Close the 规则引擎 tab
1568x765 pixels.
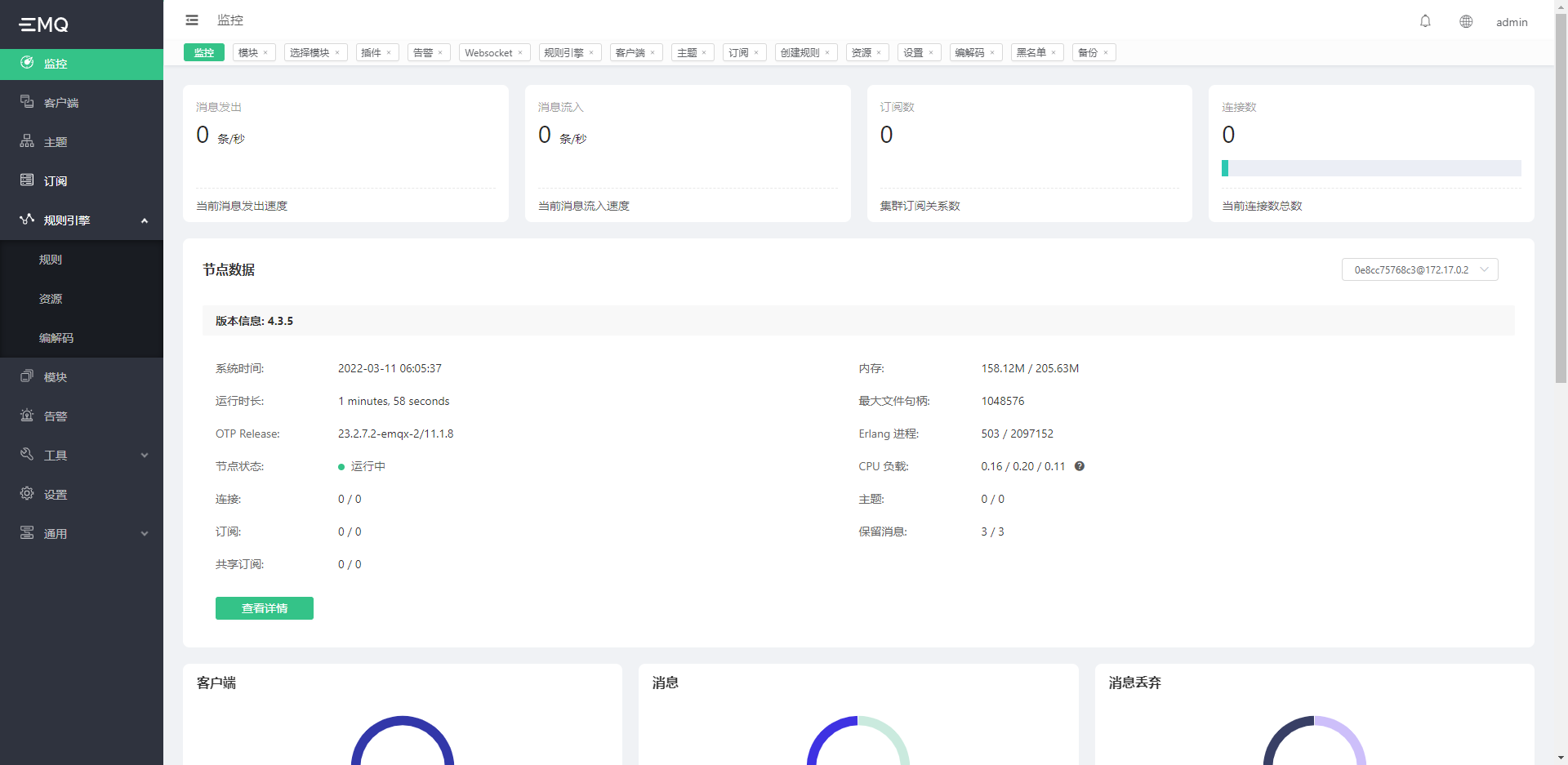tap(591, 53)
